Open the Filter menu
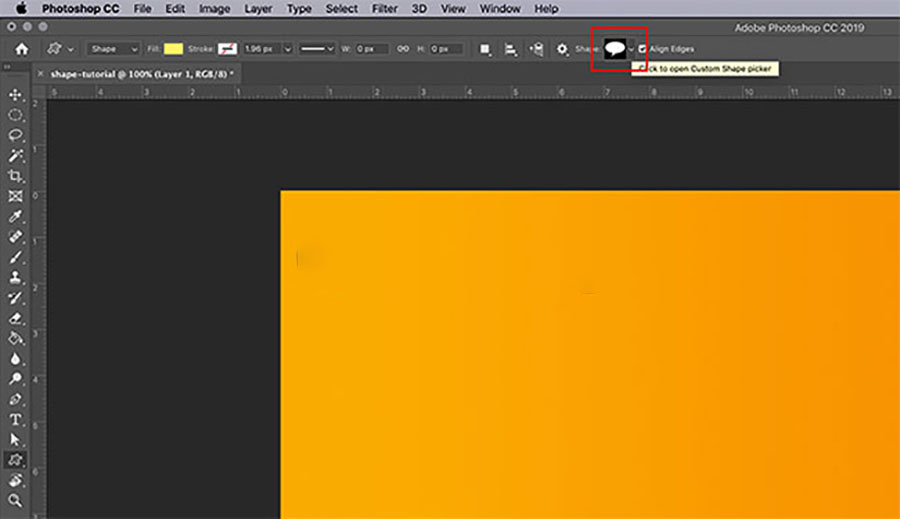This screenshot has height=519, width=900. tap(384, 8)
